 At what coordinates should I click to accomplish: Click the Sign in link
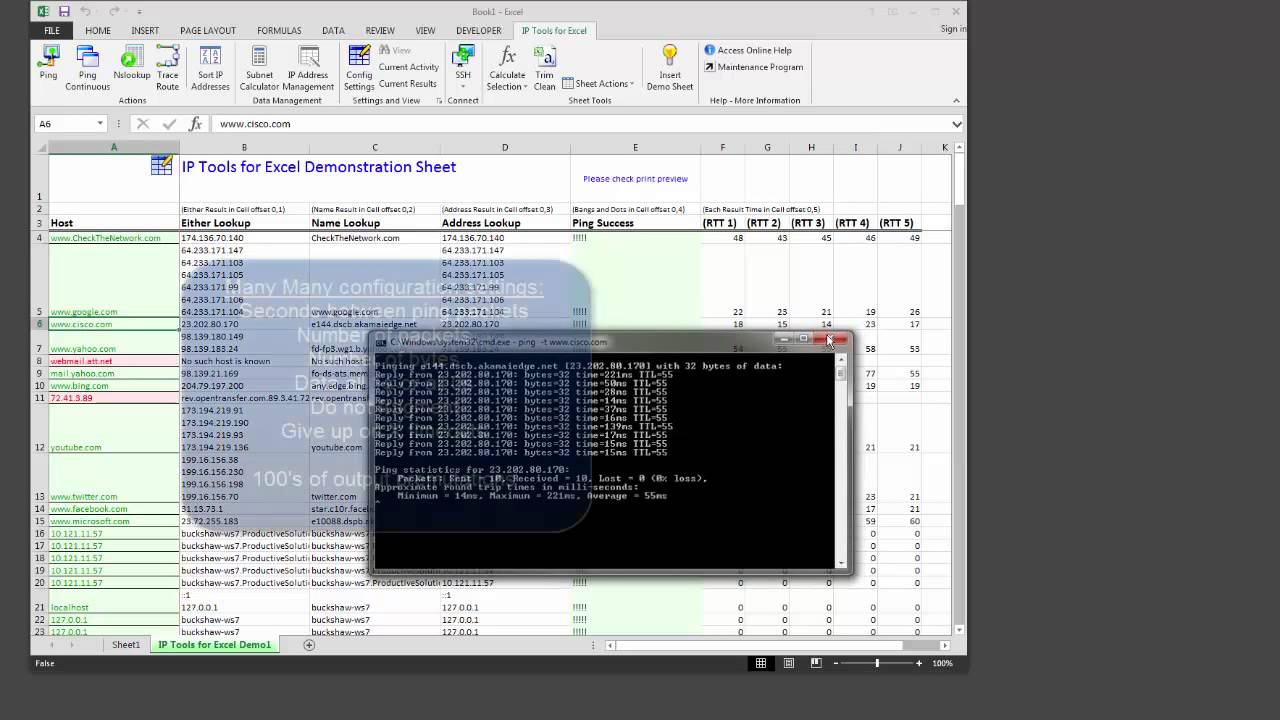(953, 29)
